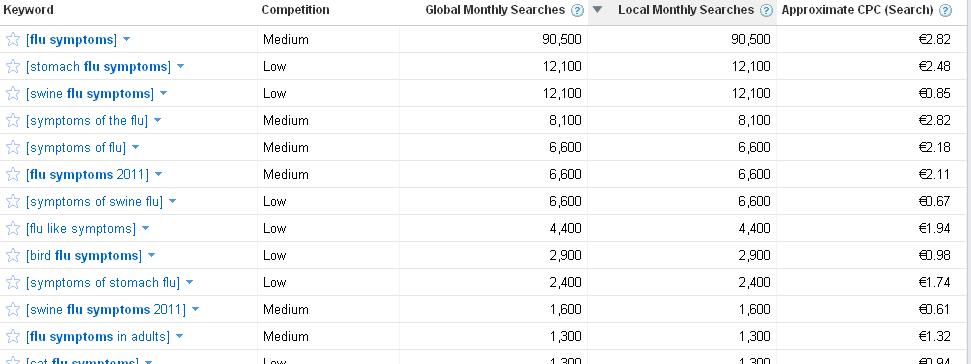Screen dimensions: 971x364
Task: Open help icon for Local Monthly Searches
Action: point(766,10)
